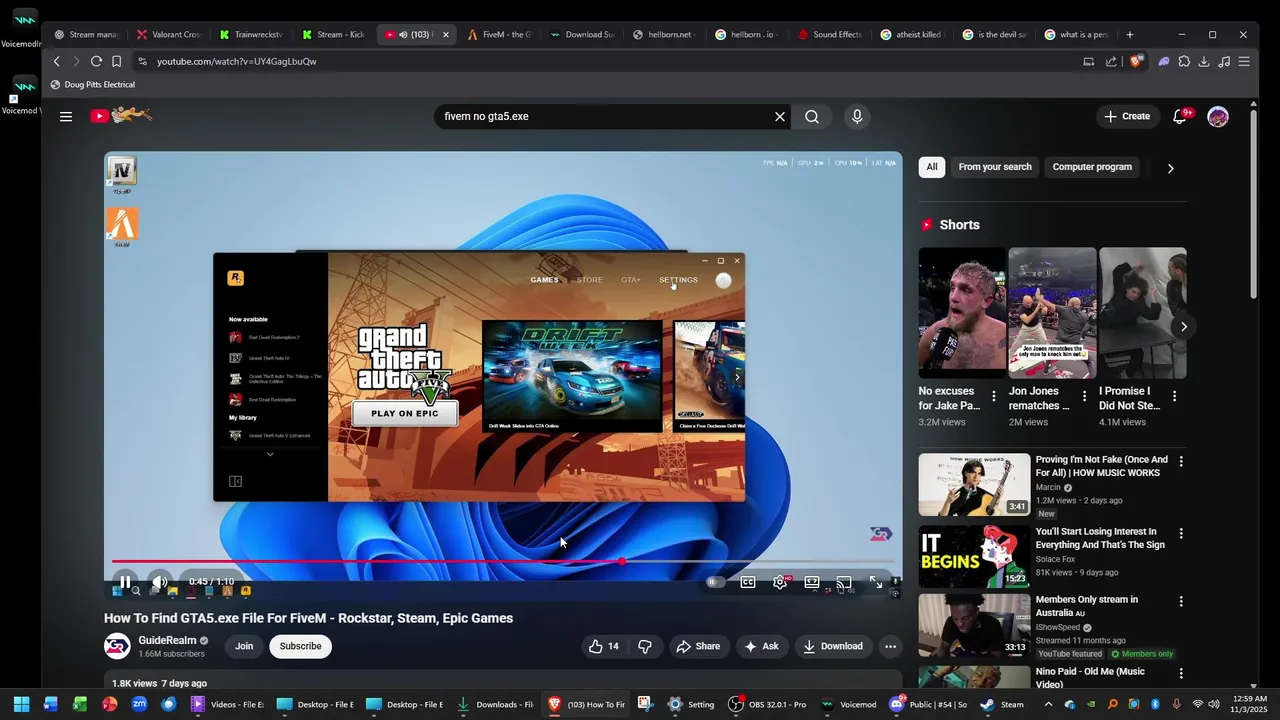Dislike the video thumbs down
This screenshot has width=1280, height=720.
point(645,646)
